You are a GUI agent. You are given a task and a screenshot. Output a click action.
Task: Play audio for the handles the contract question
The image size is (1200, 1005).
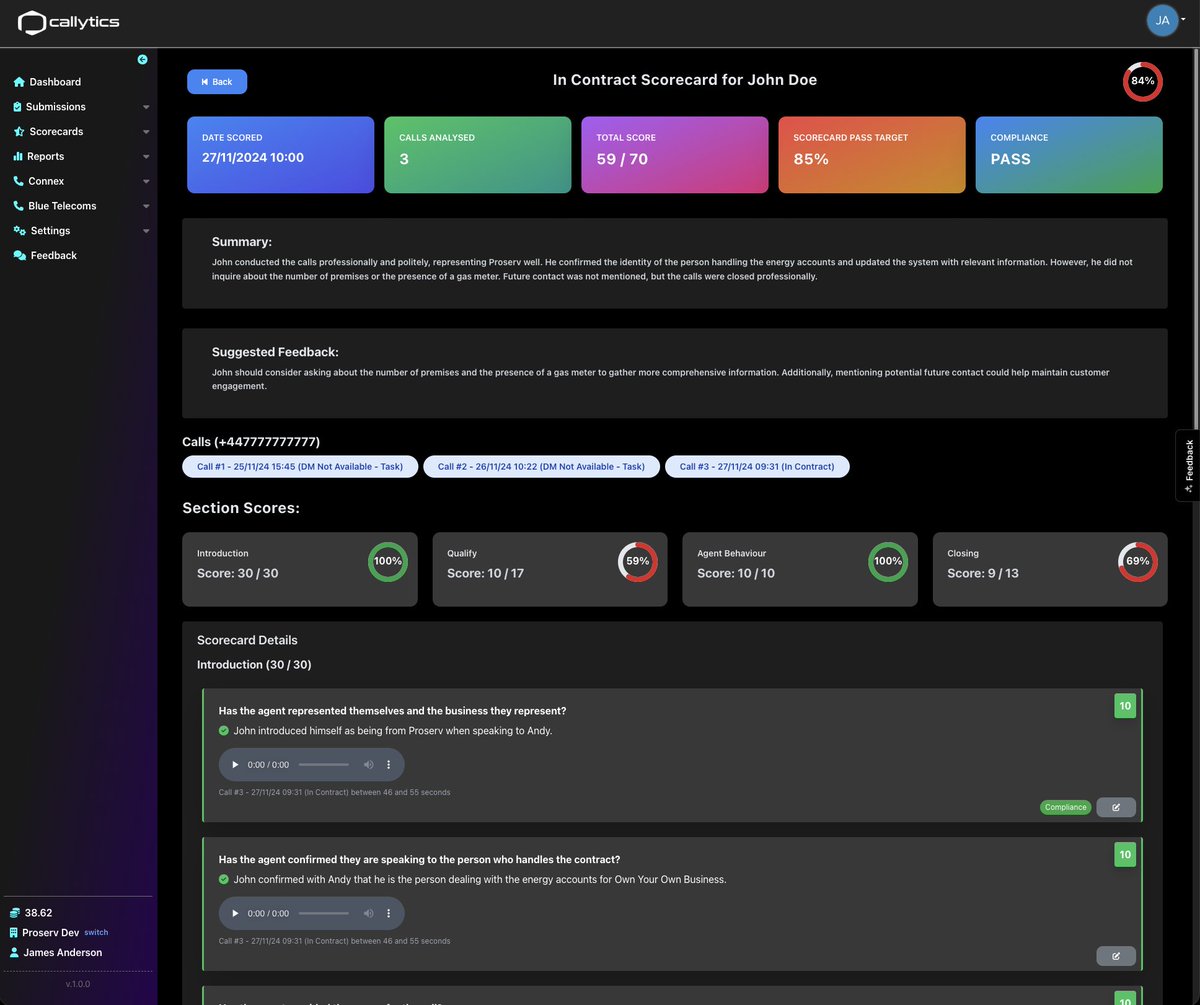tap(236, 913)
